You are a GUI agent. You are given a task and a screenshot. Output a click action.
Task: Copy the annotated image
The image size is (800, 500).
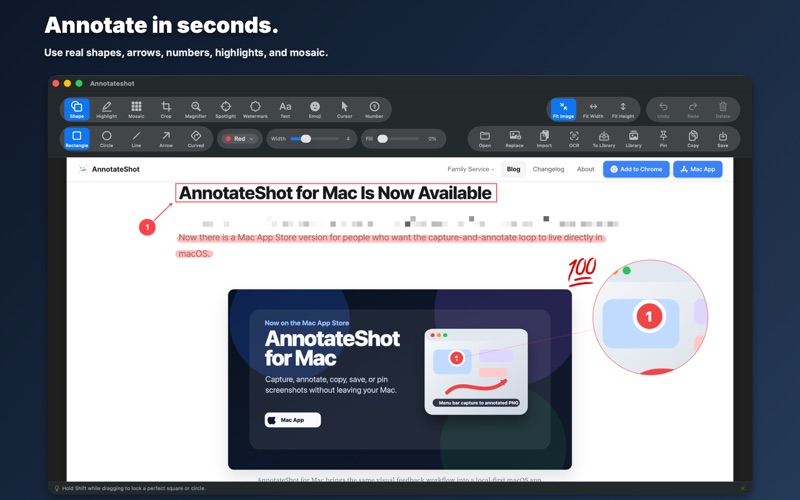pos(693,138)
